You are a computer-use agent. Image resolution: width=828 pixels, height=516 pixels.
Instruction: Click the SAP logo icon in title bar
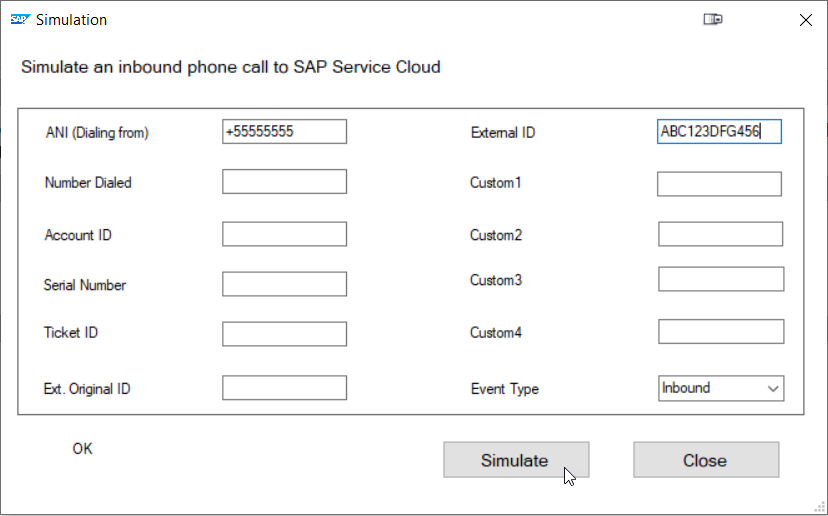pyautogui.click(x=21, y=20)
